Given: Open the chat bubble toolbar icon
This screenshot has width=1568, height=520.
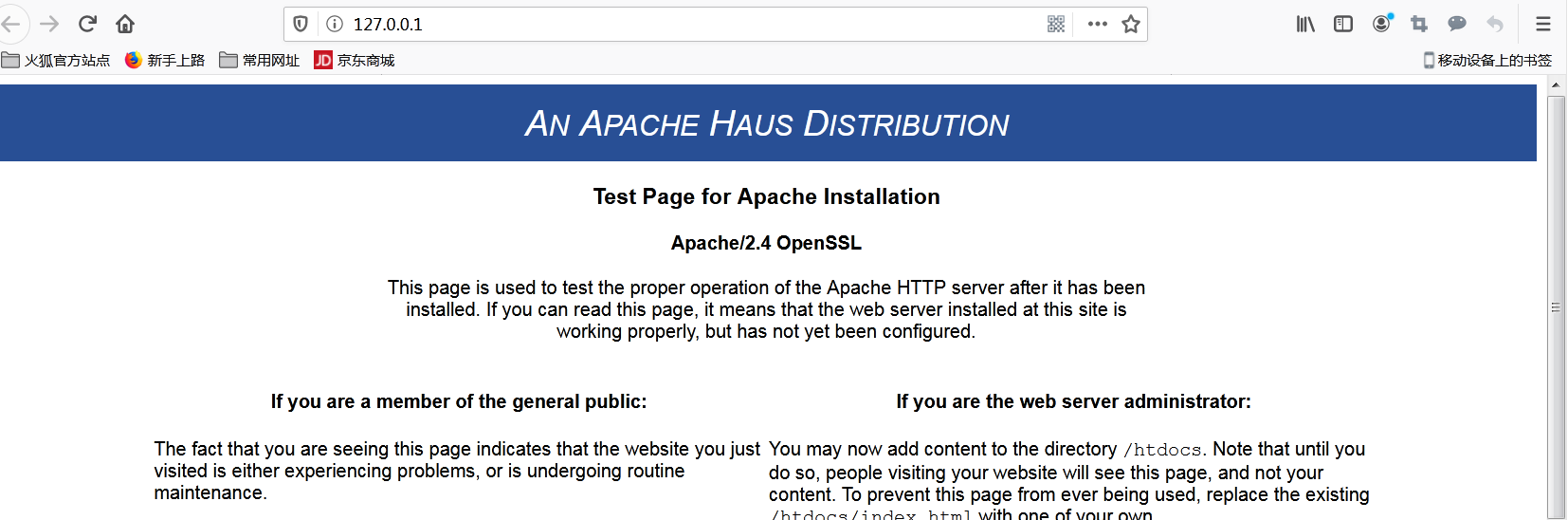Looking at the screenshot, I should tap(1457, 24).
